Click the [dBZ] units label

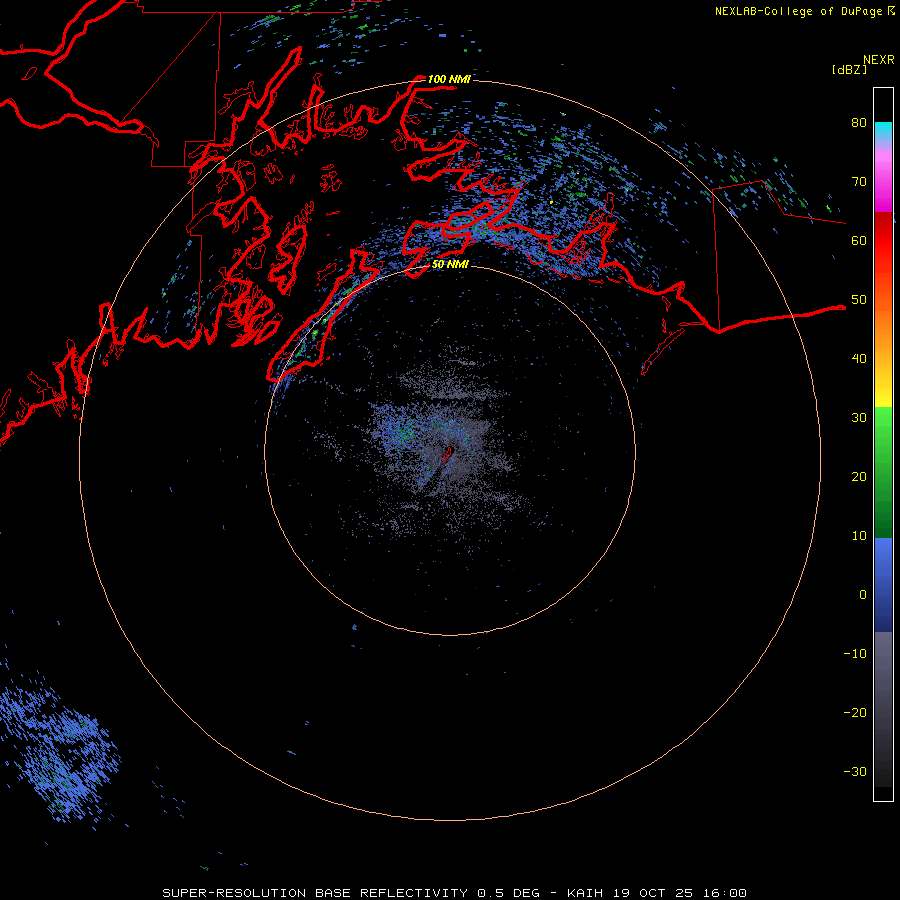pyautogui.click(x=849, y=69)
